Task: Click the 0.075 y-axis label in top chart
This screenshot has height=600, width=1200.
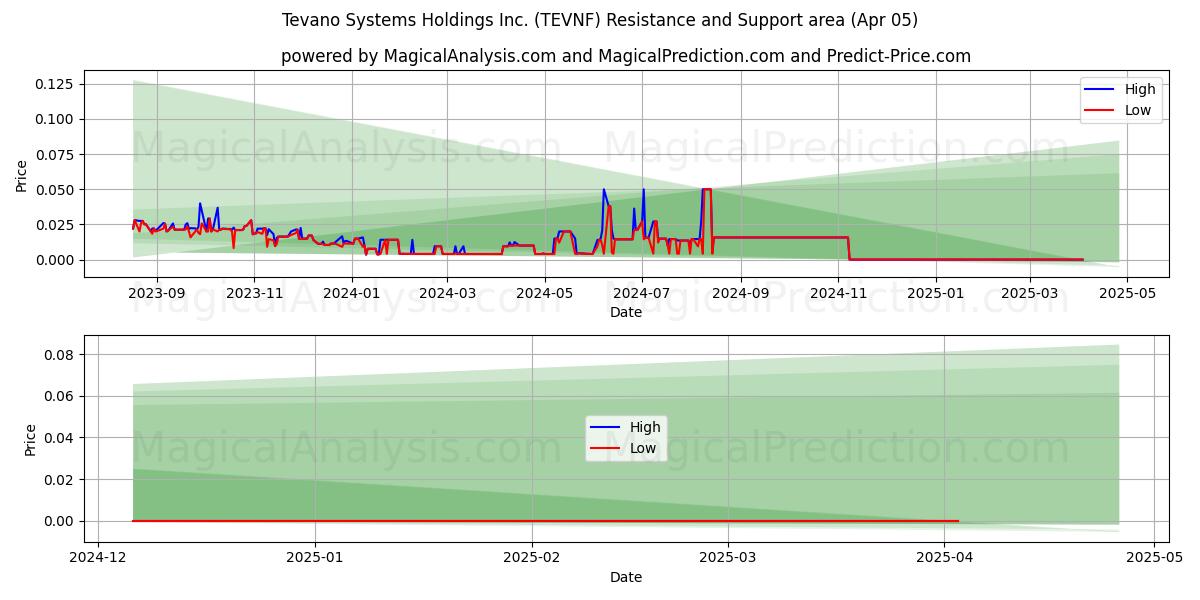Action: (56, 154)
